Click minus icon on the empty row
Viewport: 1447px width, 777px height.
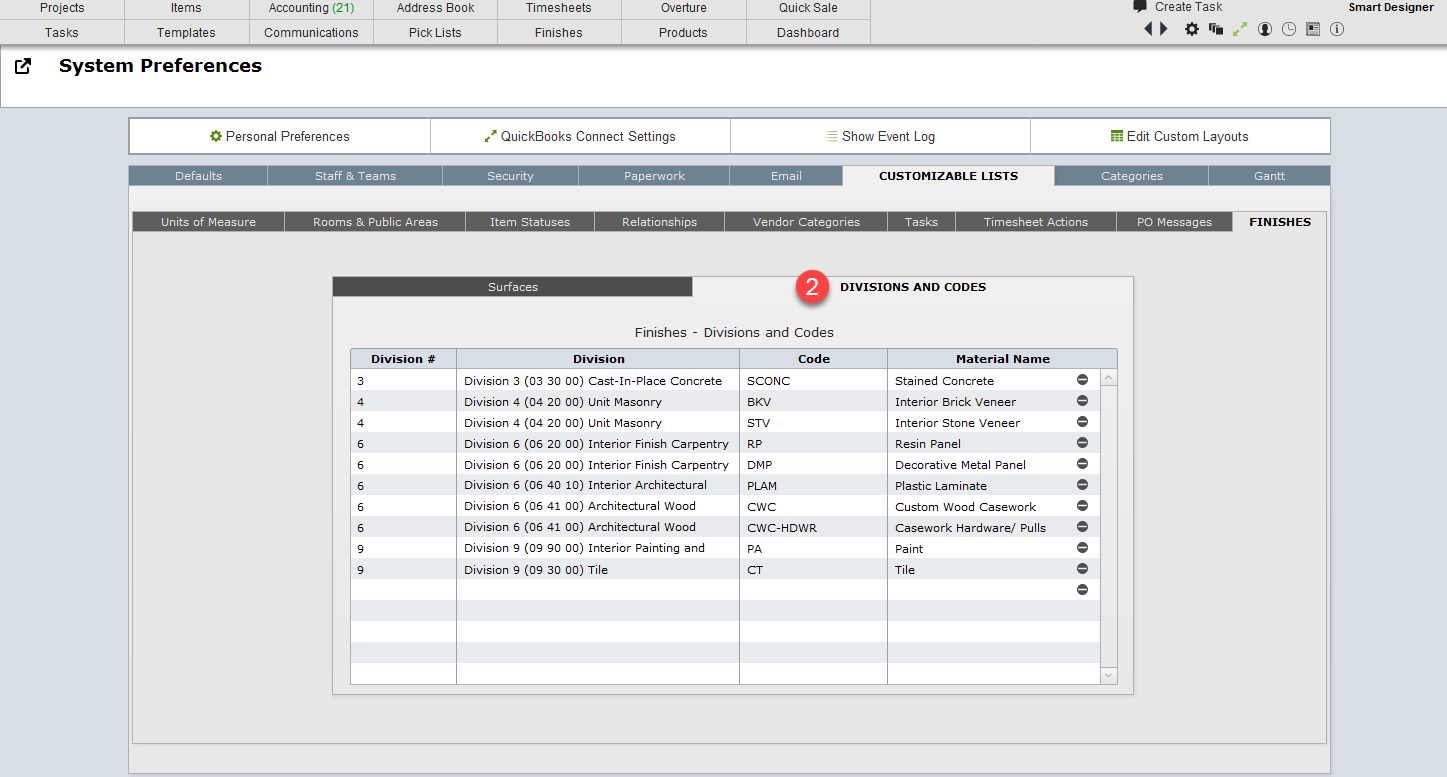pos(1082,590)
